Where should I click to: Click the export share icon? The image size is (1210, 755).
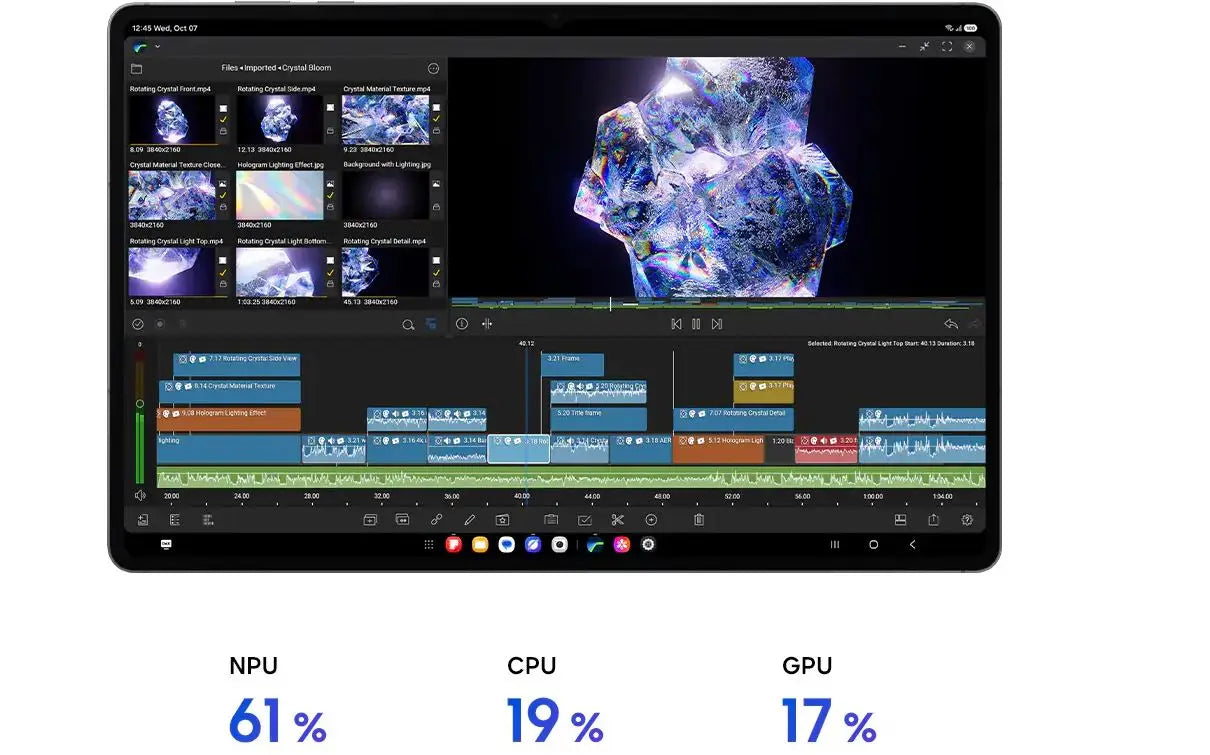coord(933,520)
